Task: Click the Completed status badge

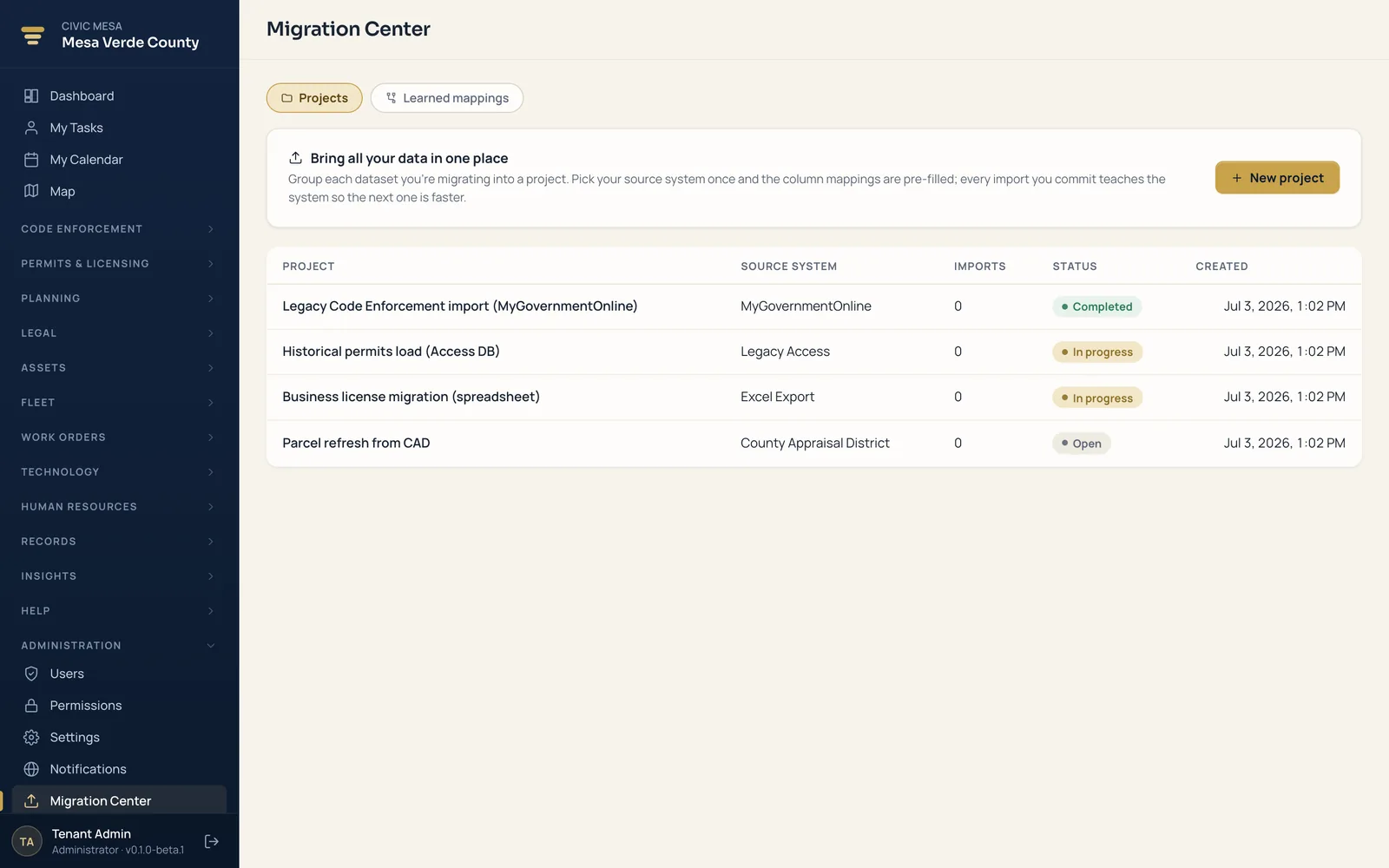Action: (1096, 306)
